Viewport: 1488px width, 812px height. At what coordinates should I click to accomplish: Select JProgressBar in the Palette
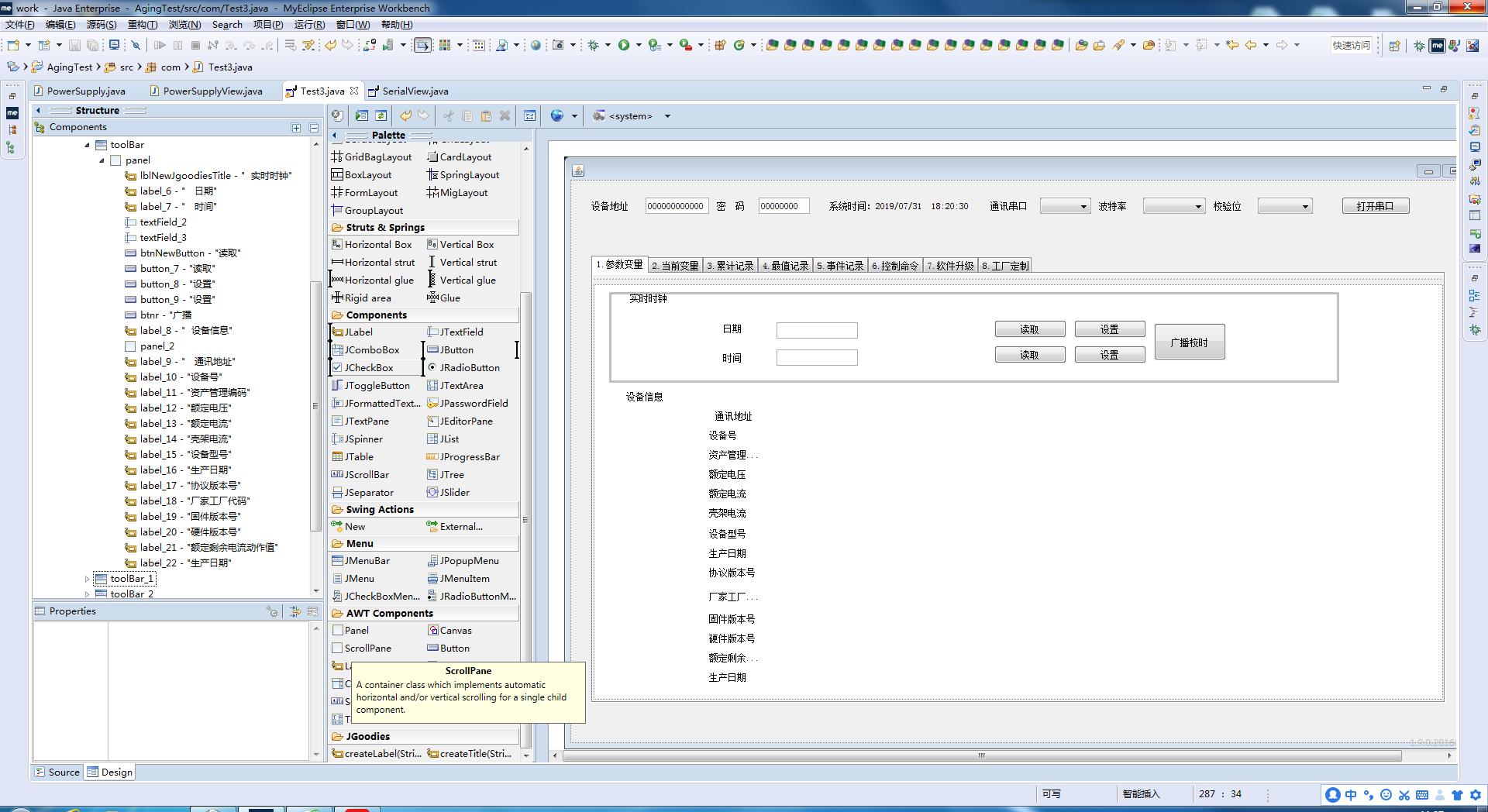[463, 456]
